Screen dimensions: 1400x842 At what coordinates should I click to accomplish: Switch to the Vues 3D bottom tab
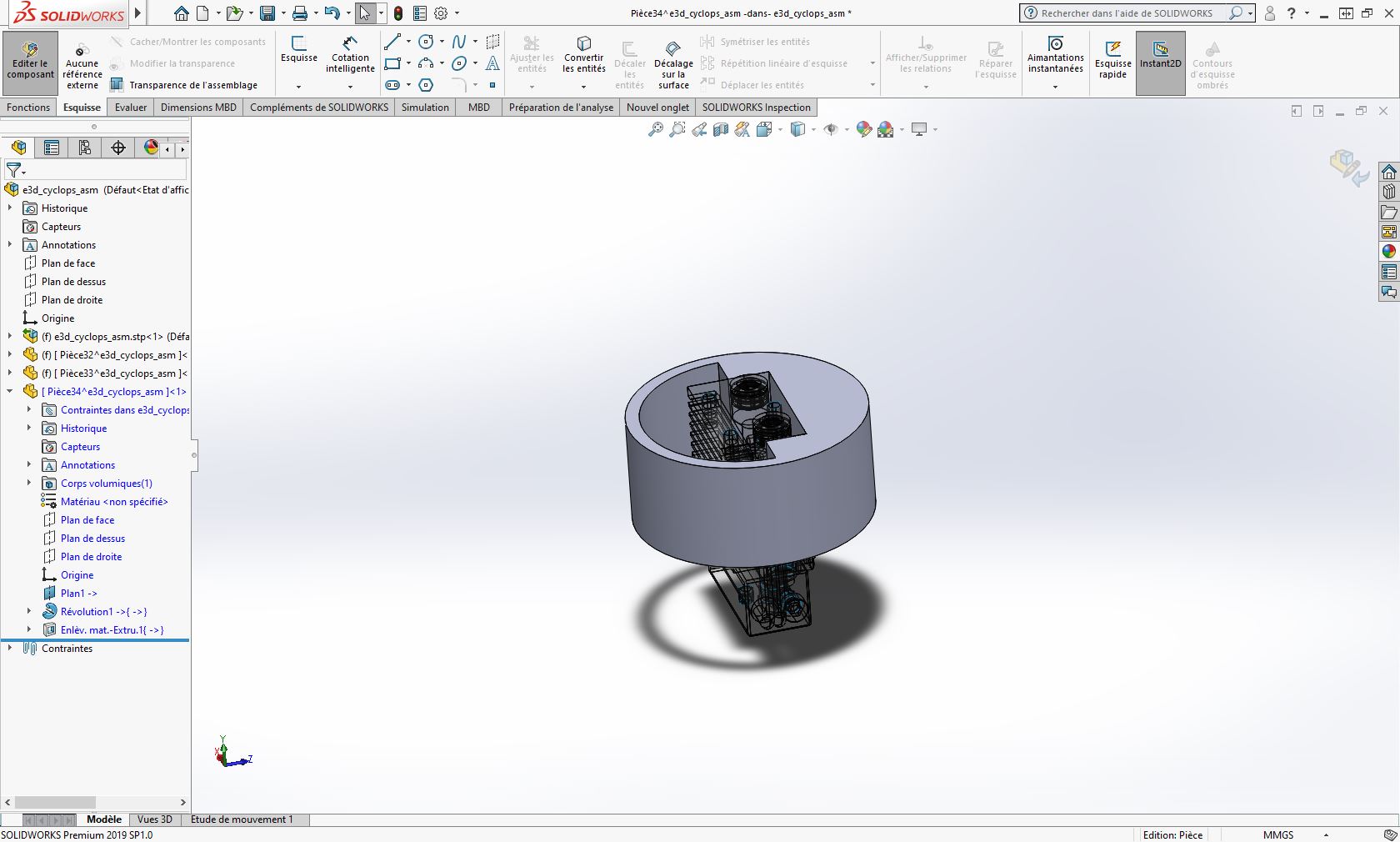click(x=154, y=819)
